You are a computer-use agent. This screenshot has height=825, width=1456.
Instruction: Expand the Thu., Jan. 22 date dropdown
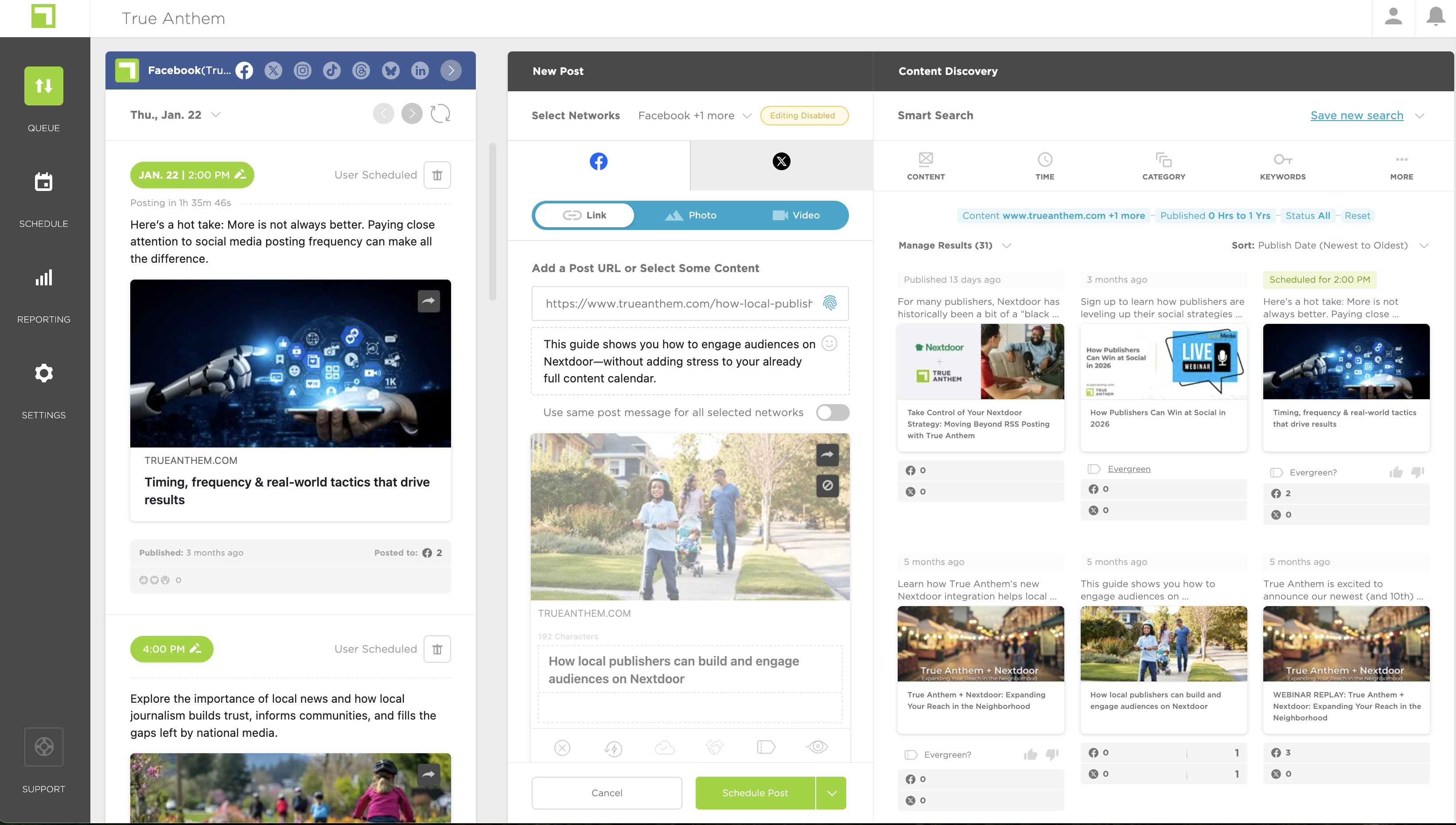coord(216,114)
